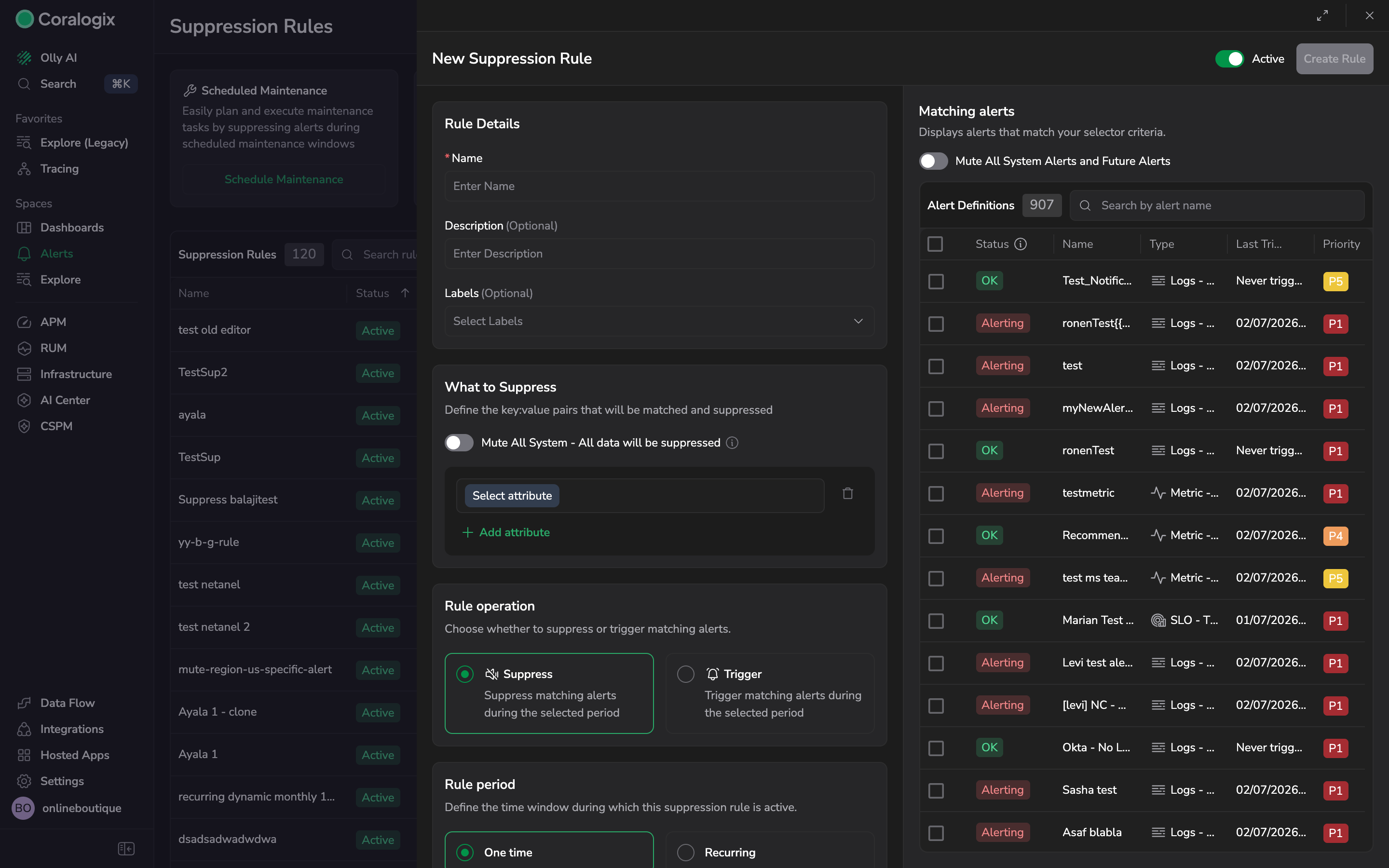This screenshot has width=1389, height=868.
Task: Open Hosted Apps grid icon
Action: coord(24,755)
